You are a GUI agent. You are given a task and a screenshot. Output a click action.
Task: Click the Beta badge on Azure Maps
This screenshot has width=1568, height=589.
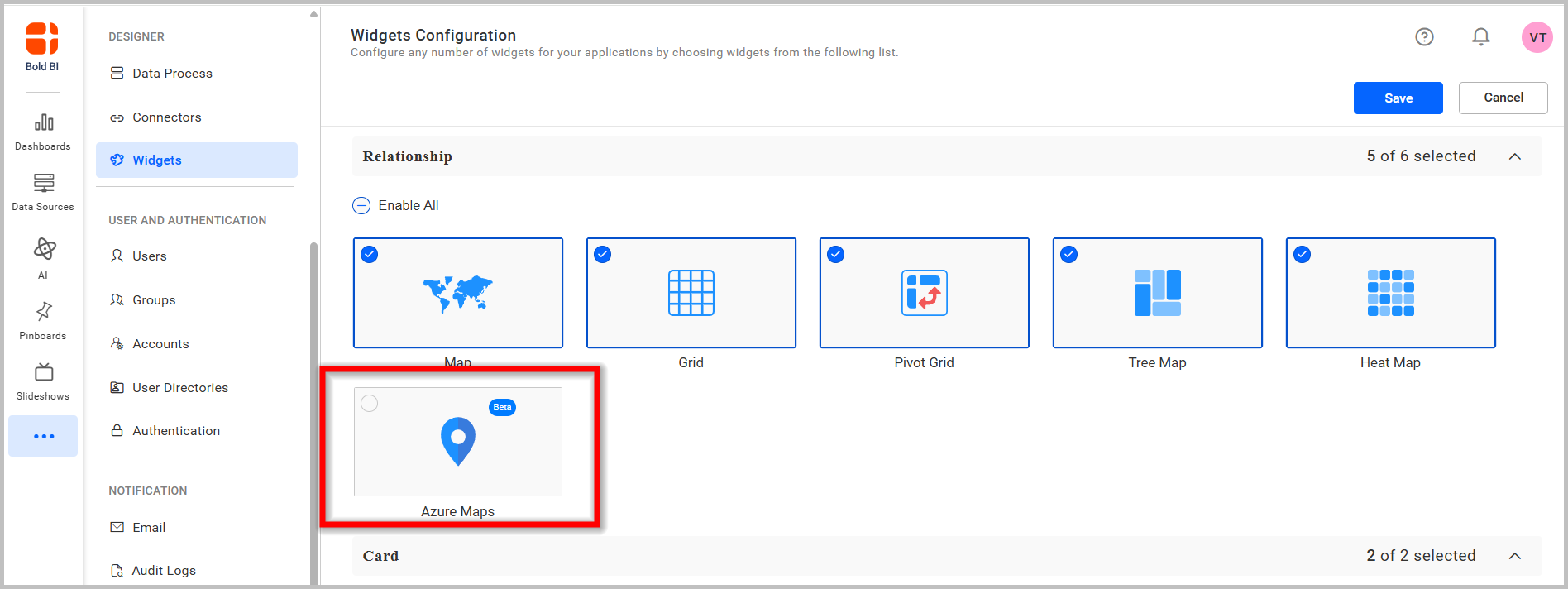(502, 407)
